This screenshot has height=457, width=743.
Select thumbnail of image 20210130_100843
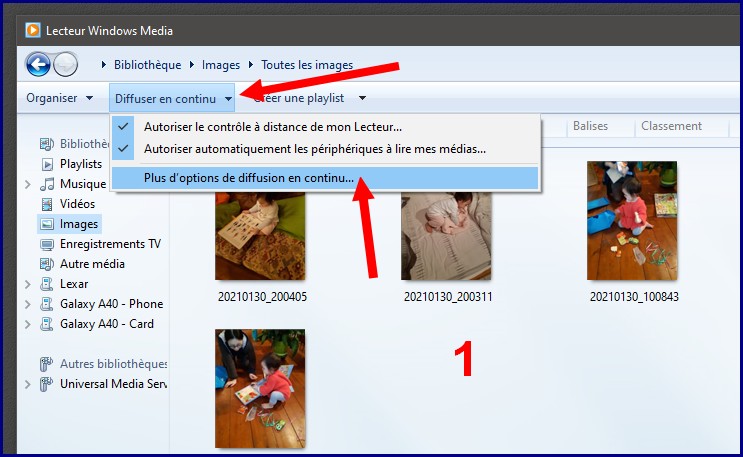(632, 220)
